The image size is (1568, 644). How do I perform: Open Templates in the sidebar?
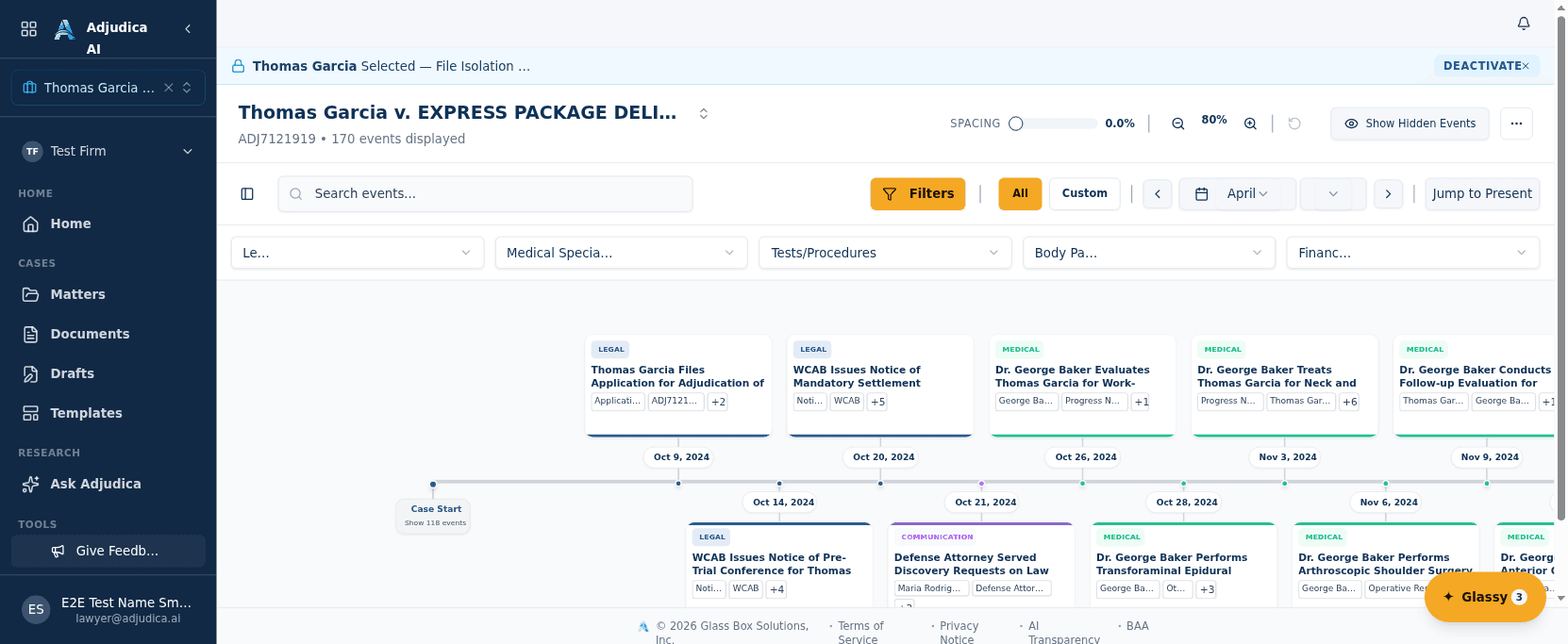108,413
